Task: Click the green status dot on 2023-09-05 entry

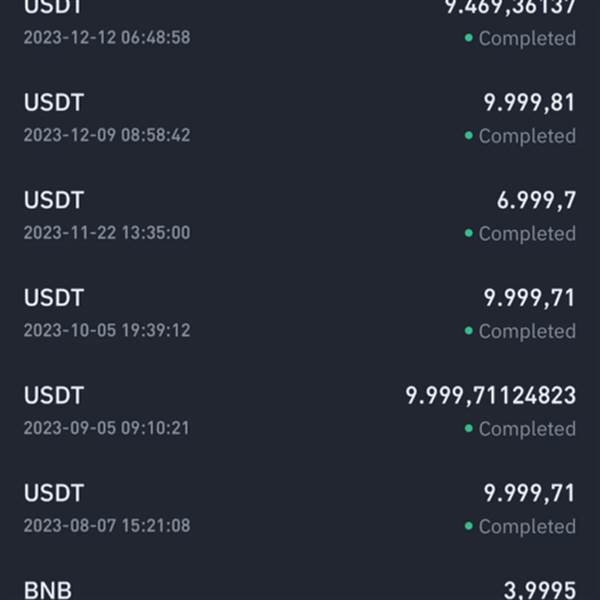Action: pyautogui.click(x=468, y=428)
